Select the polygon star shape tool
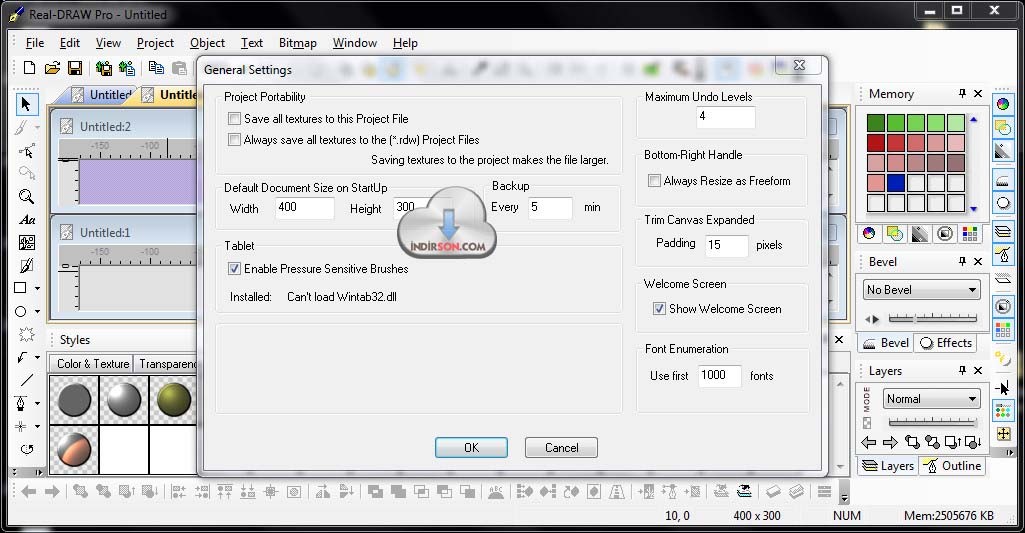 [x=26, y=334]
